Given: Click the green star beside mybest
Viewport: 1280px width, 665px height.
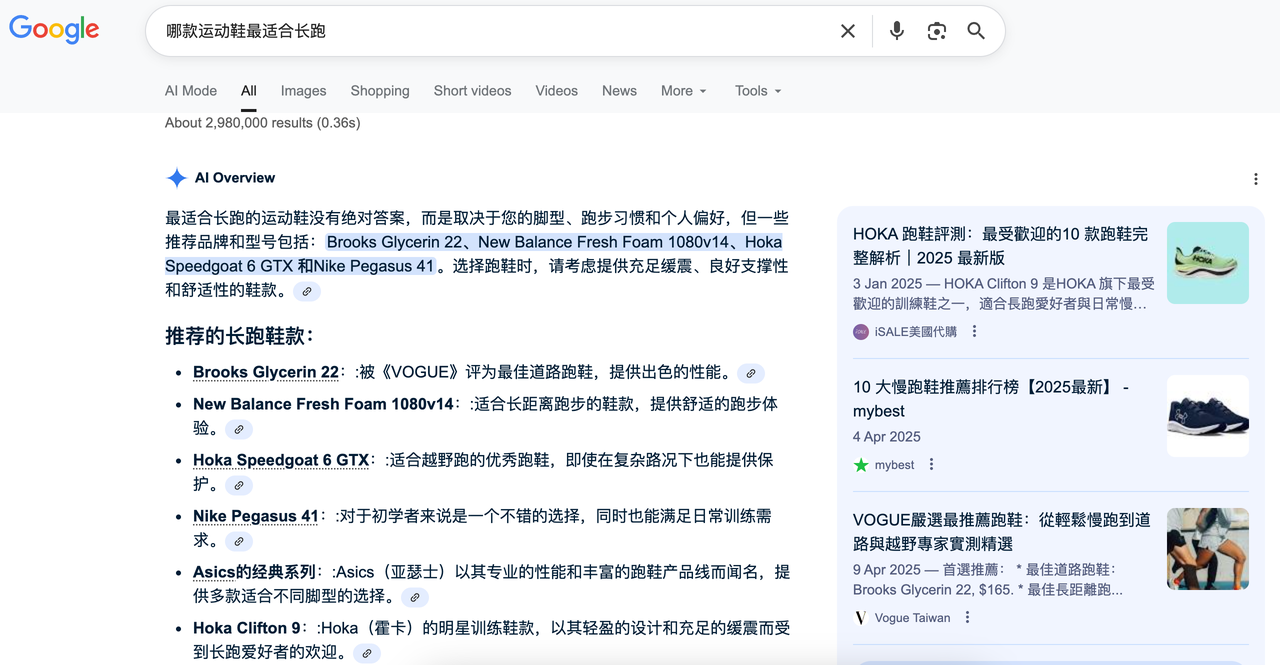Looking at the screenshot, I should (x=859, y=464).
